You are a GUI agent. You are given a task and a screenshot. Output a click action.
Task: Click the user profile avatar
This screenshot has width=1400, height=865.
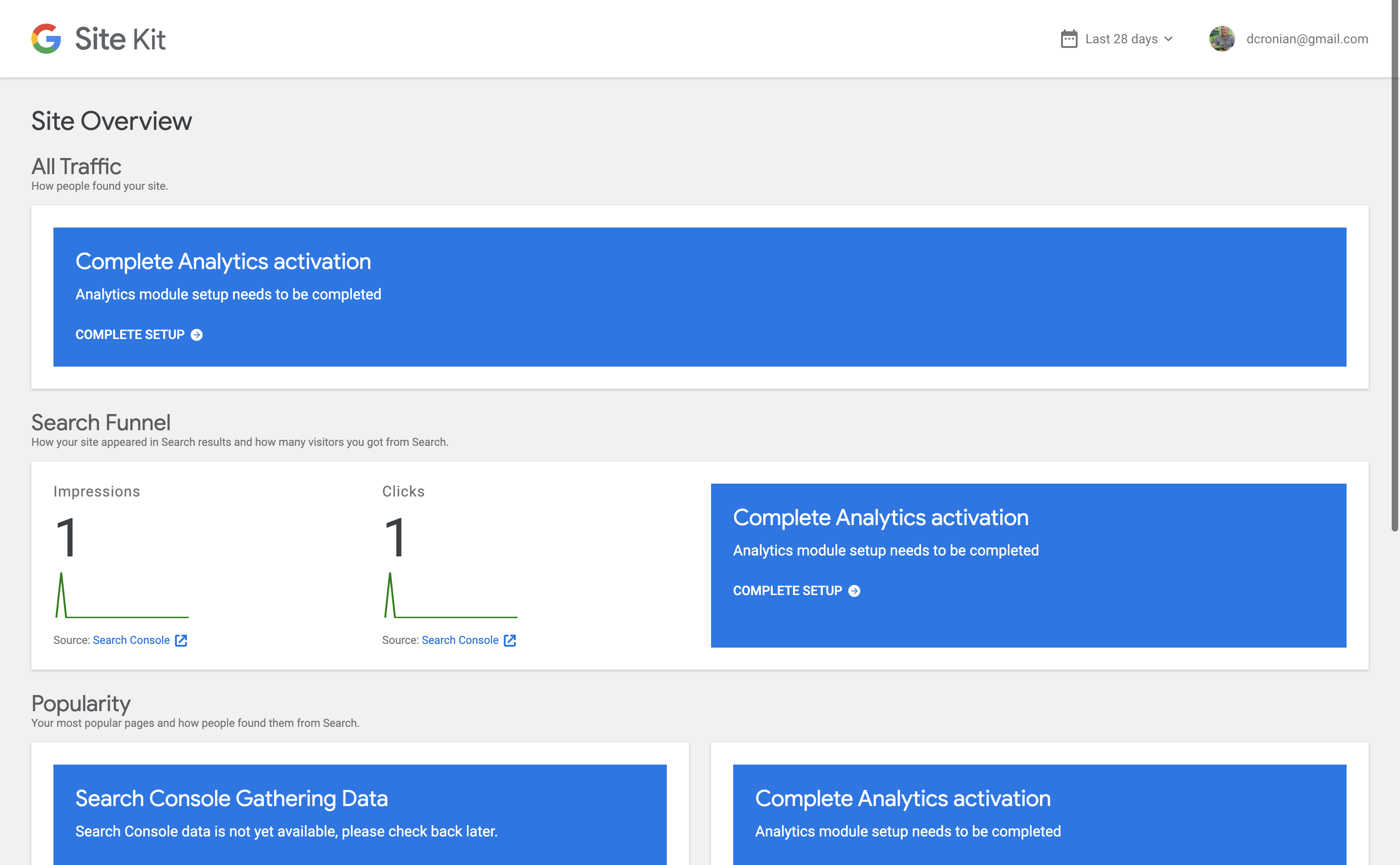pos(1222,39)
